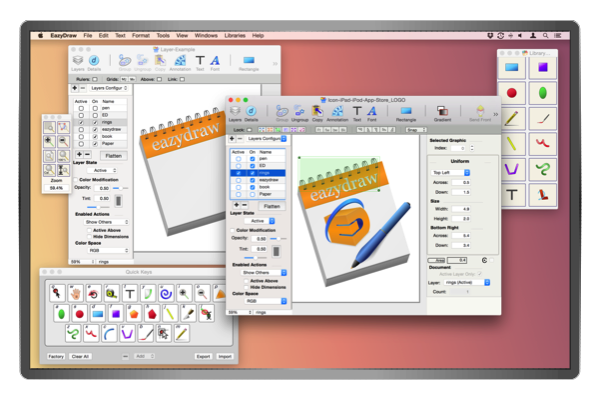600x400 pixels.
Task: Choose the zoom-out magnifier in Quick Keys
Action: click(x=202, y=294)
